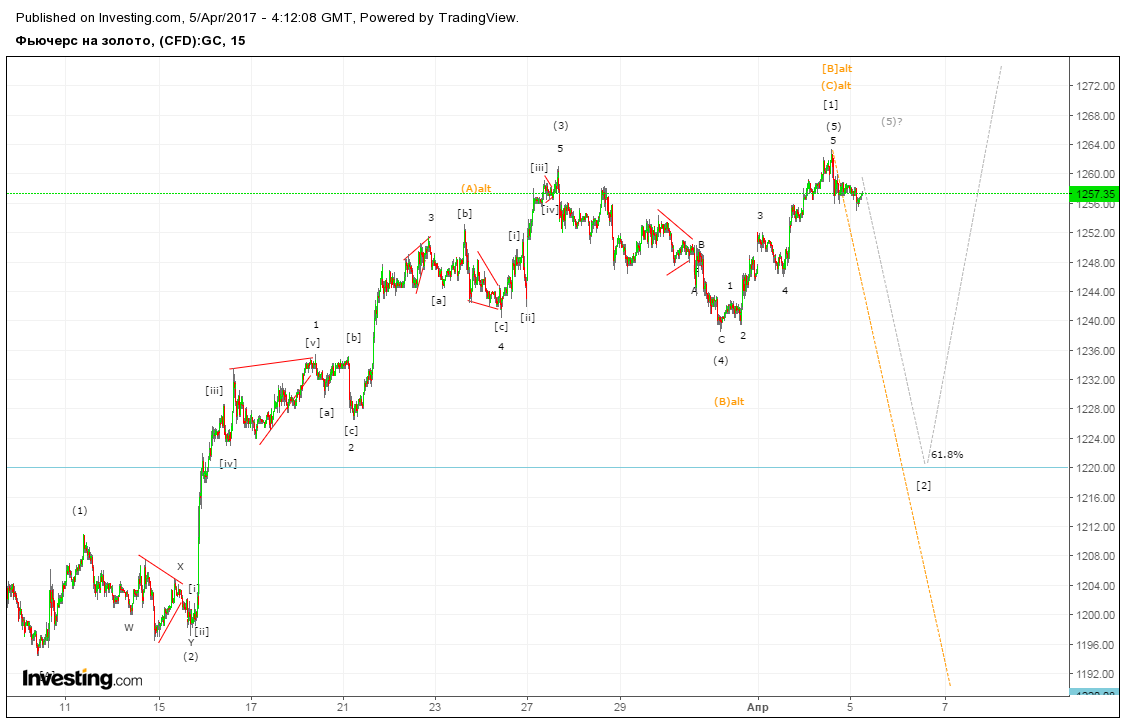
Task: Click the (2) wave label
Action: point(190,656)
